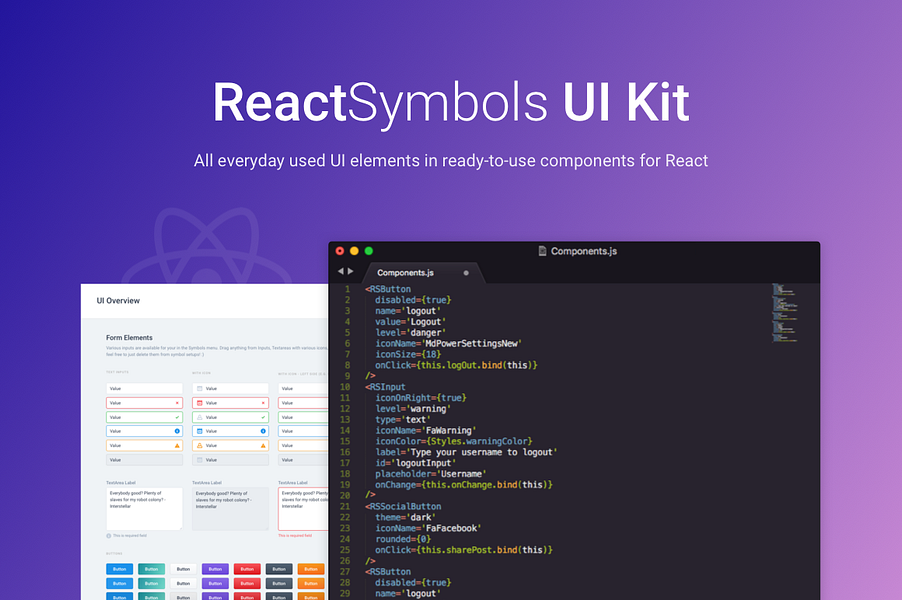The image size is (902, 600).
Task: Click the red X on the right of the With Icon error input
Action: tap(263, 403)
